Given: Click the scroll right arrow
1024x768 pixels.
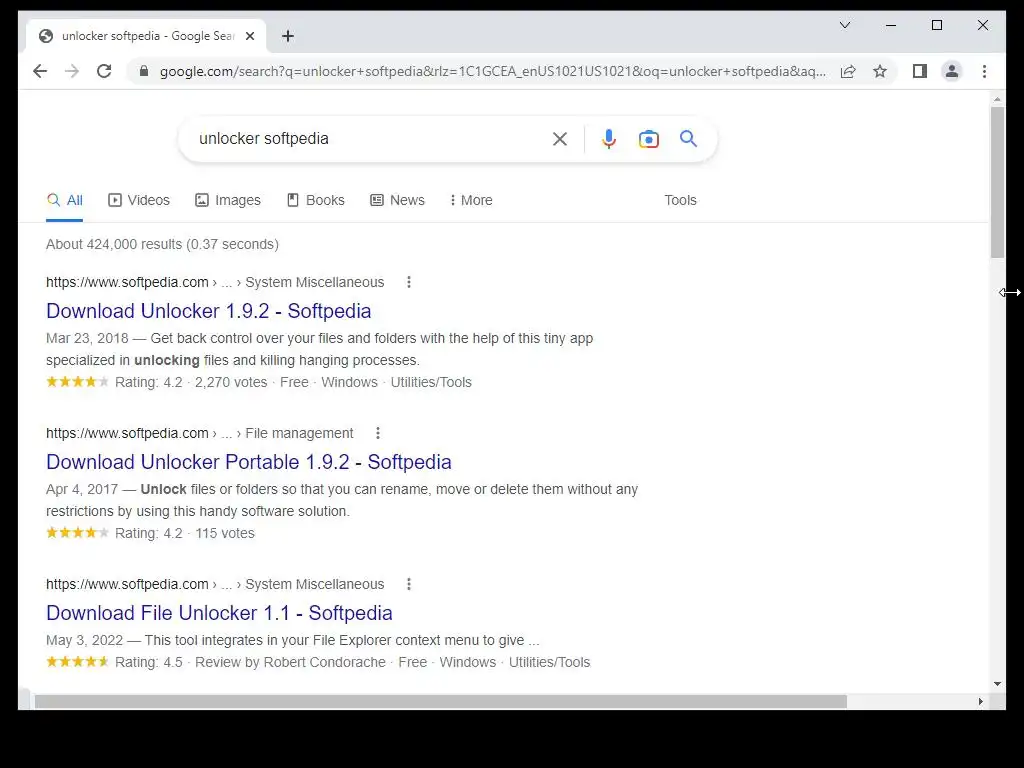Looking at the screenshot, I should point(980,701).
